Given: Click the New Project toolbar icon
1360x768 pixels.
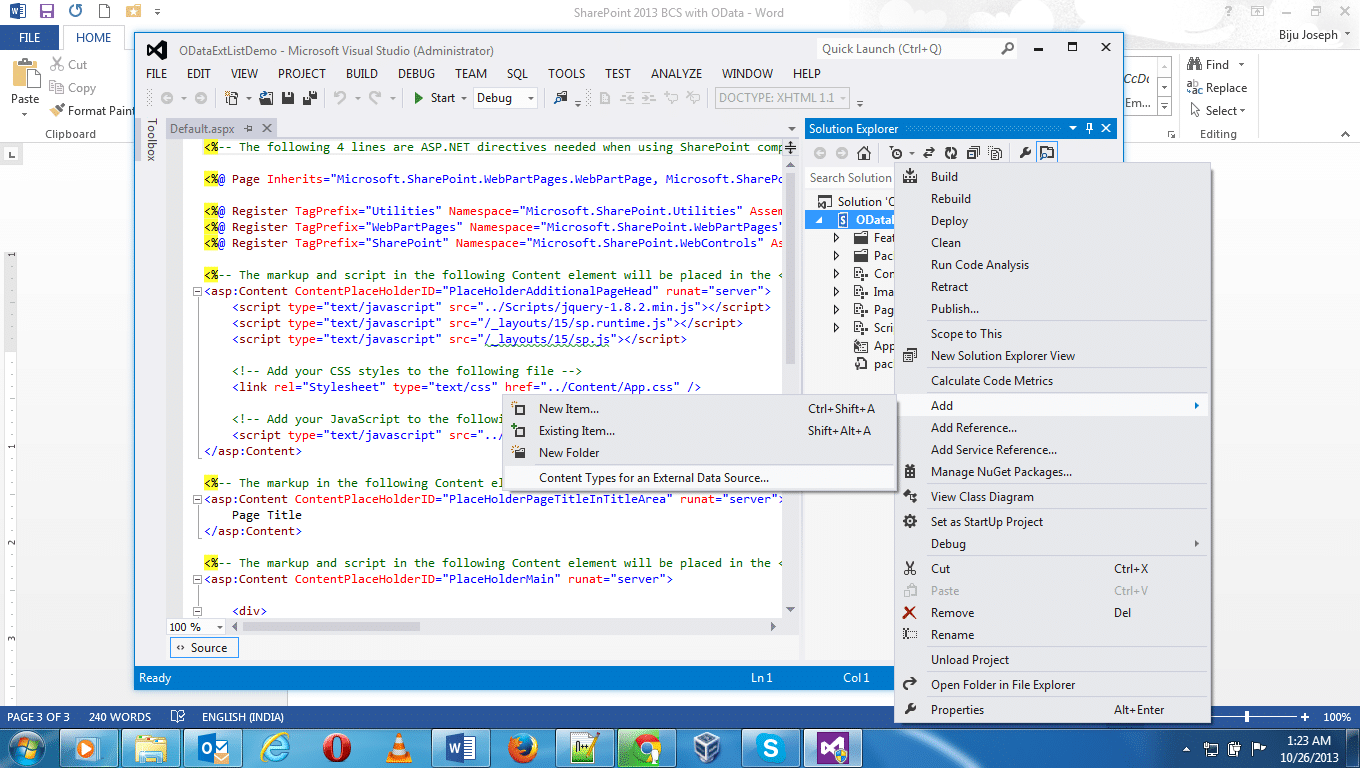Looking at the screenshot, I should pyautogui.click(x=231, y=98).
